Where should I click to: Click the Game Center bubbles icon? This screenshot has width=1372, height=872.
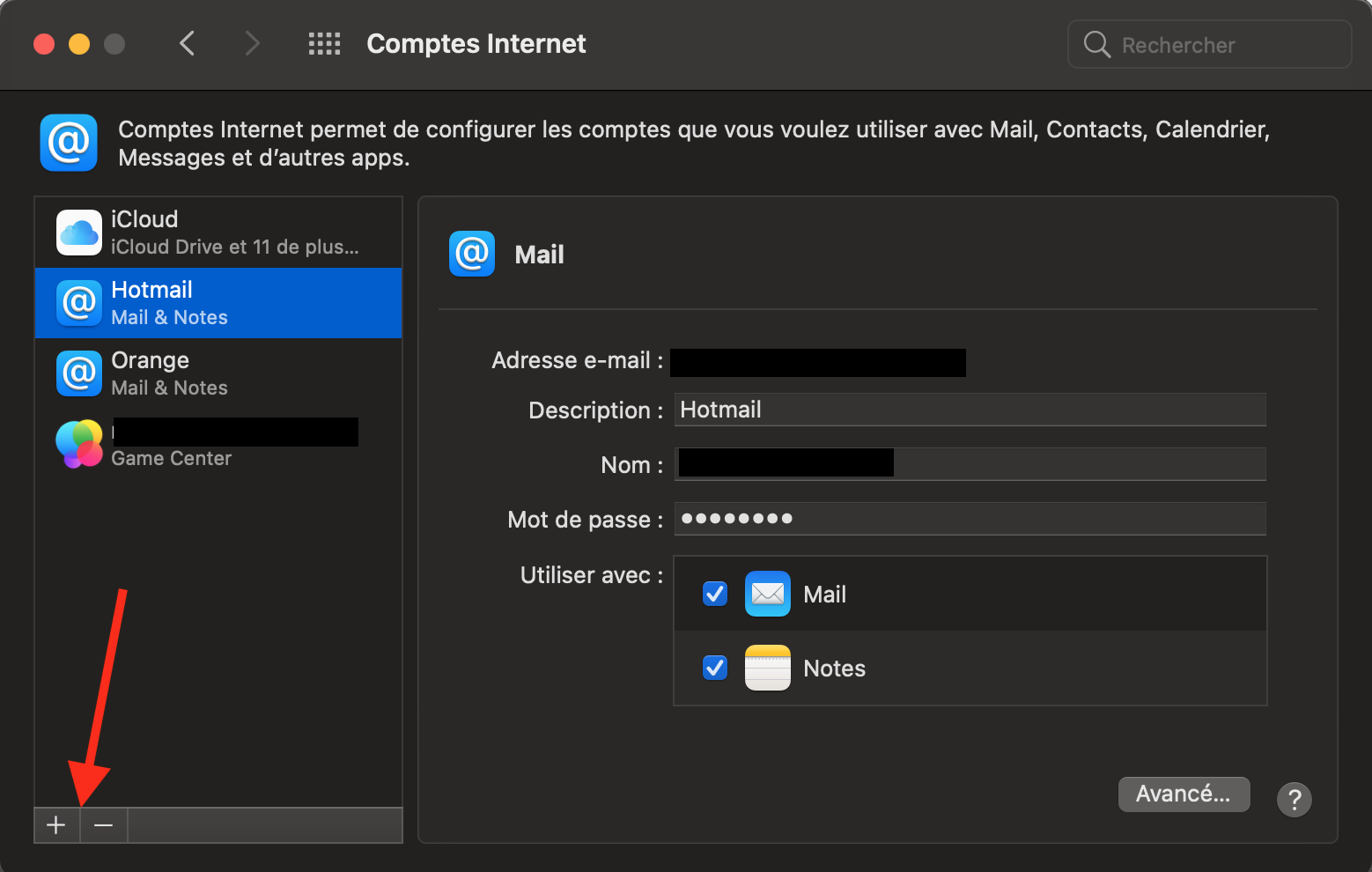click(79, 444)
